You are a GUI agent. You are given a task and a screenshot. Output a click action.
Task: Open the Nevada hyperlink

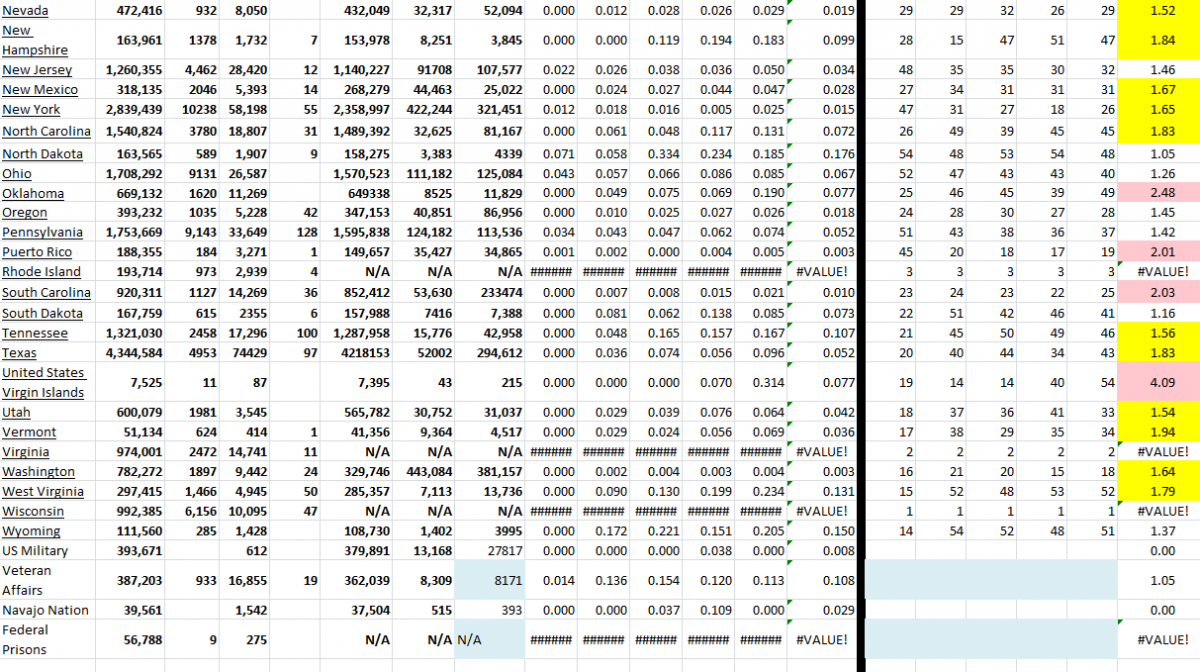tap(24, 11)
